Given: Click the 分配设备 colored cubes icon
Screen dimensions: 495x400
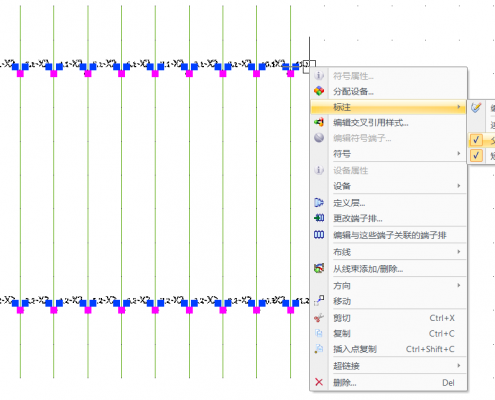Looking at the screenshot, I should (319, 91).
